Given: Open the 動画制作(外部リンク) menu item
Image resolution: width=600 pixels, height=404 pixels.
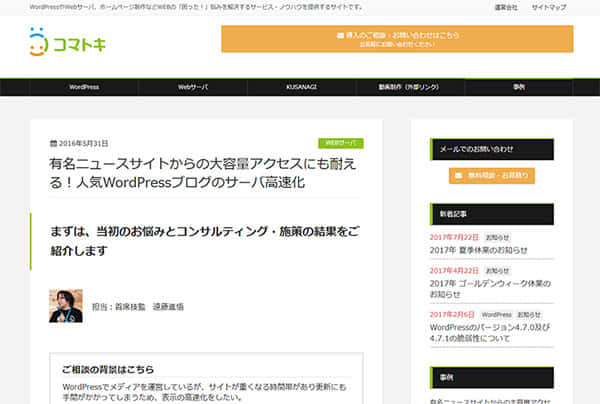Looking at the screenshot, I should click(409, 87).
